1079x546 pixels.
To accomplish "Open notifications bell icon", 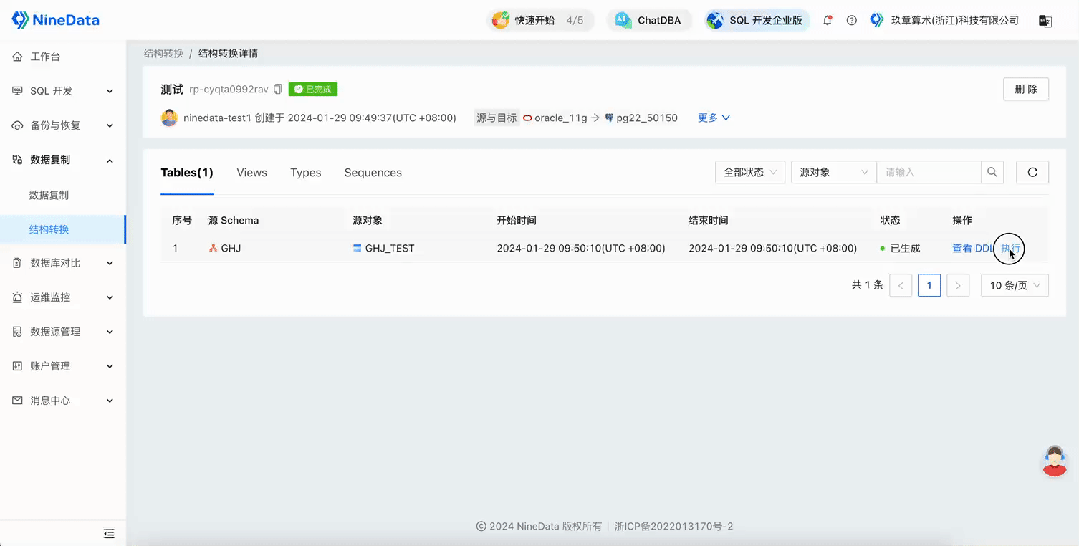I will tap(828, 21).
